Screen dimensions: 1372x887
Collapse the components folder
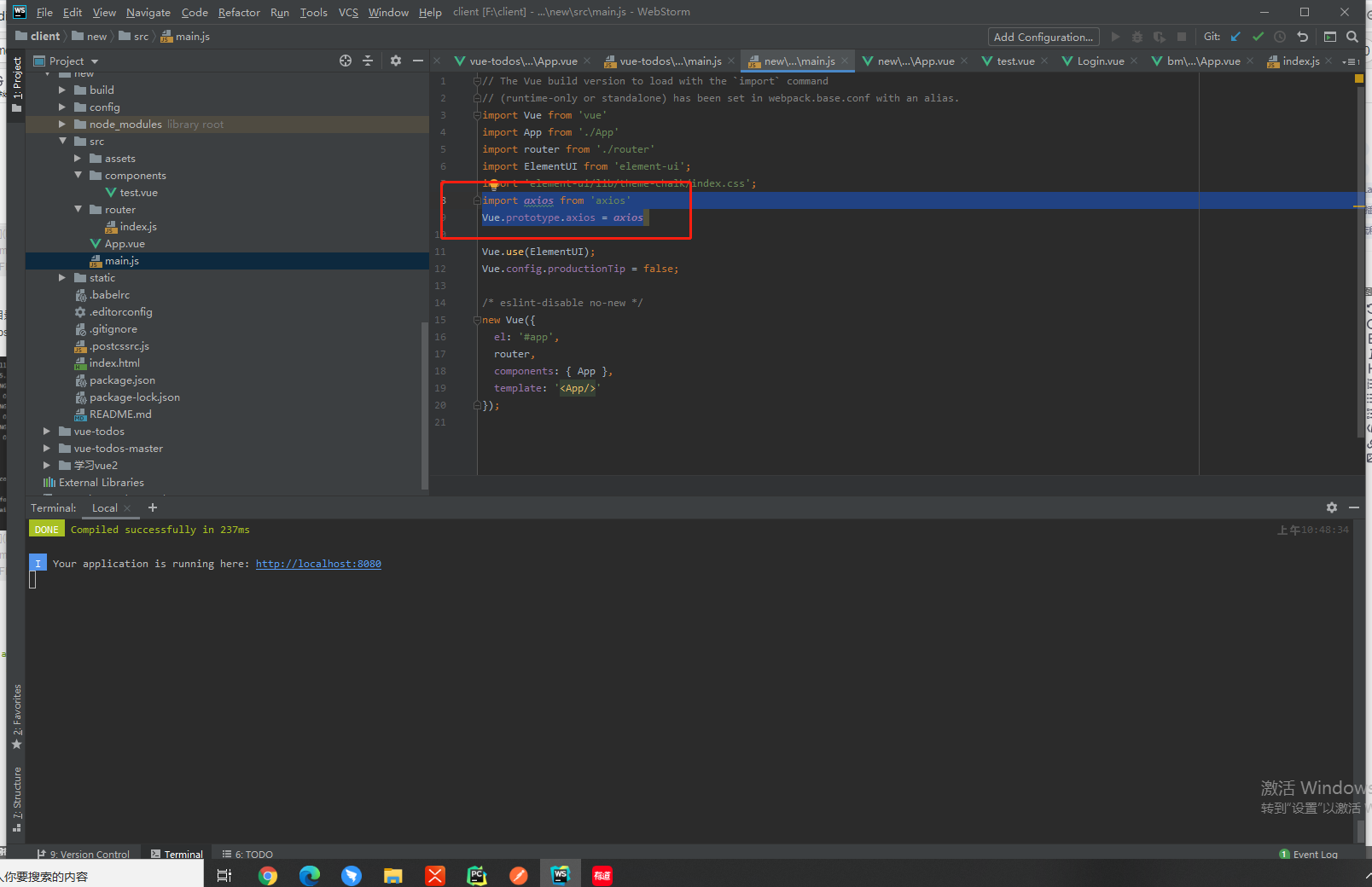(78, 175)
